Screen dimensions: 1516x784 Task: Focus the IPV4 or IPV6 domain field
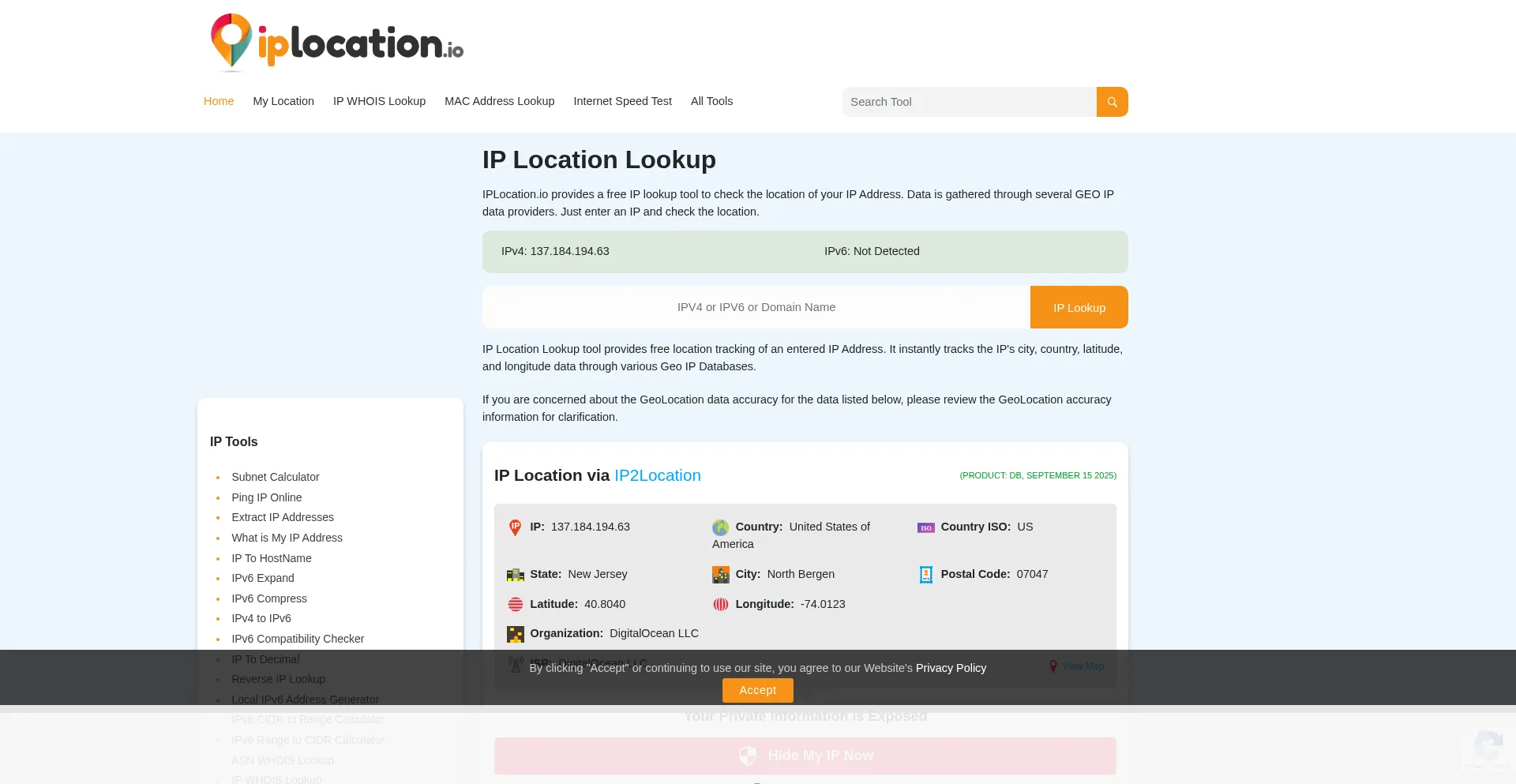click(756, 307)
